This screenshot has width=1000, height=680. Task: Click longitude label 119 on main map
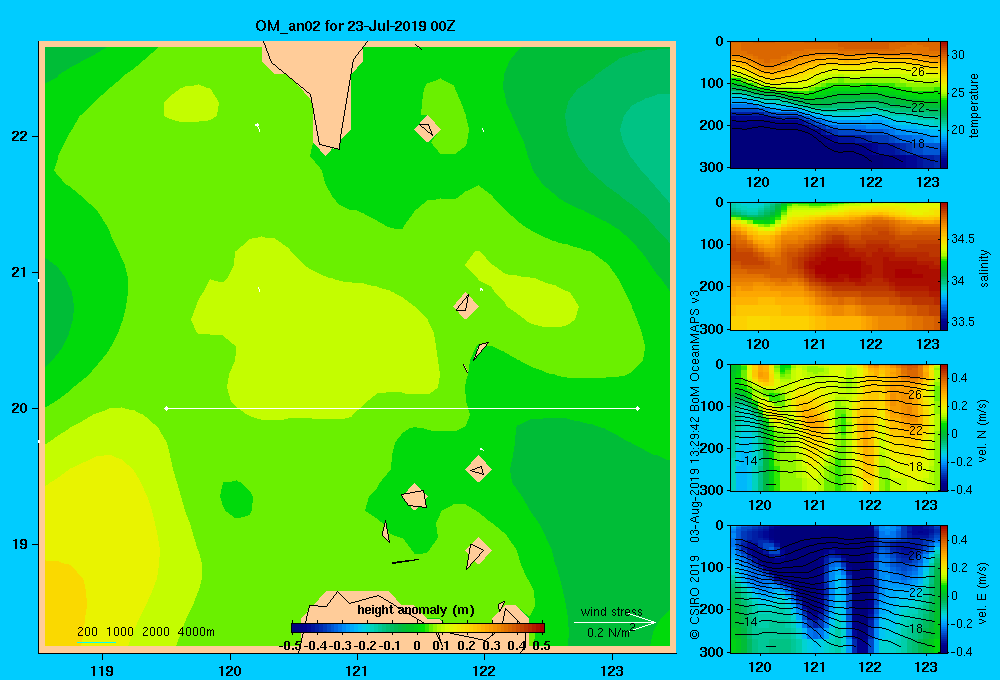click(x=103, y=671)
